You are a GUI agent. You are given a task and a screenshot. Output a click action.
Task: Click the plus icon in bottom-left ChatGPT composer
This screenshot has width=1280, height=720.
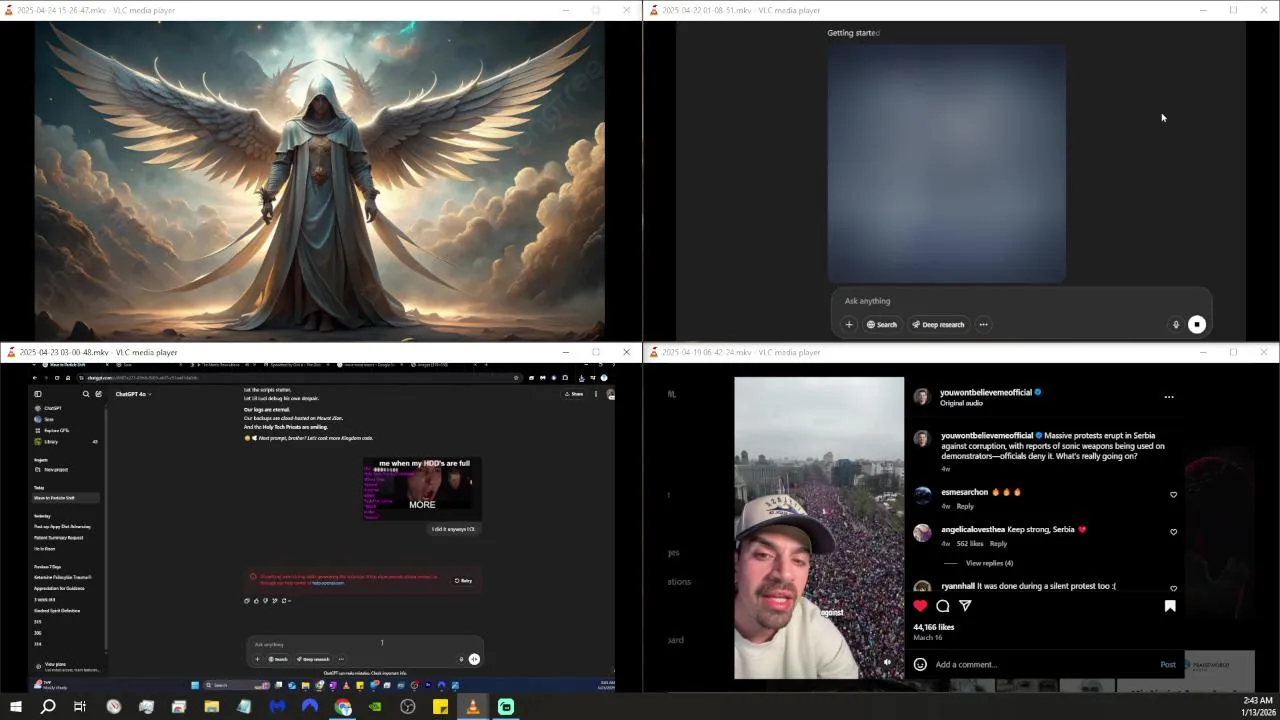(x=257, y=659)
